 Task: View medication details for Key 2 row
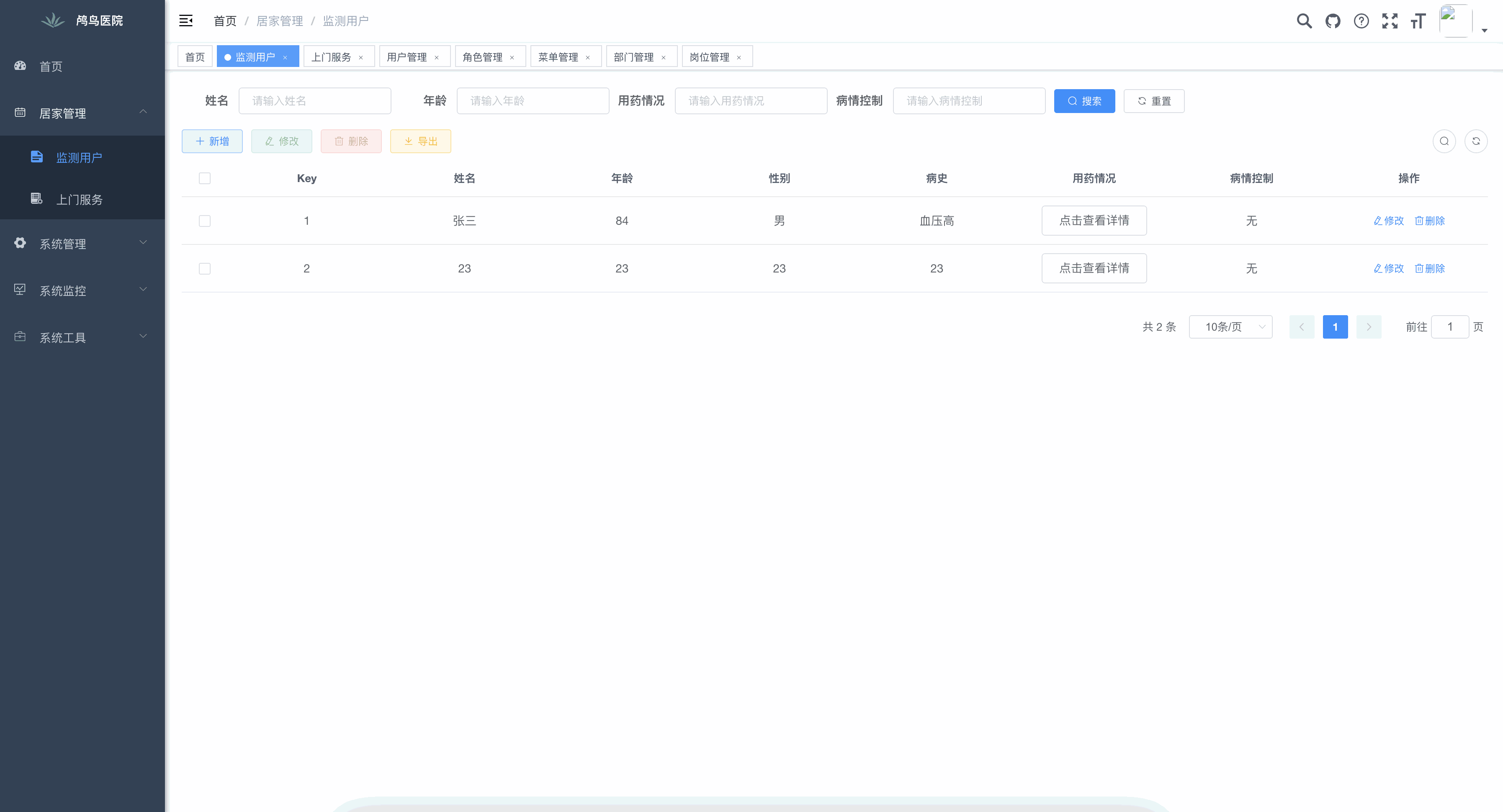pos(1094,268)
